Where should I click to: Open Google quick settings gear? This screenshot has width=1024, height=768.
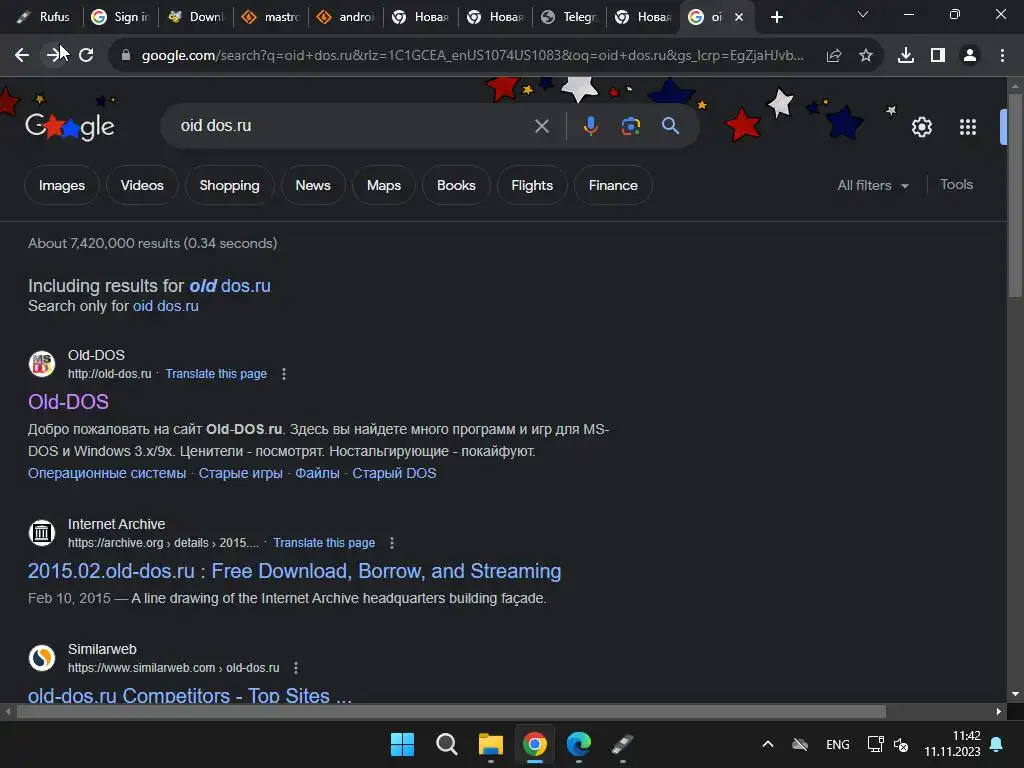(x=921, y=127)
